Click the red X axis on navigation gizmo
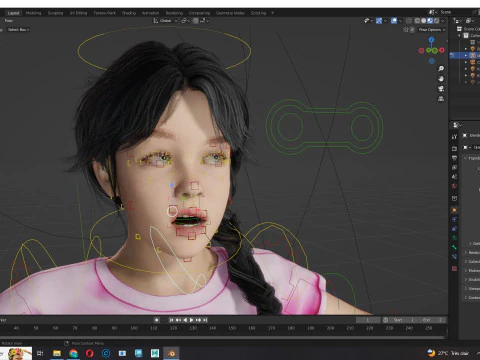Image resolution: width=480 pixels, height=360 pixels. (442, 50)
